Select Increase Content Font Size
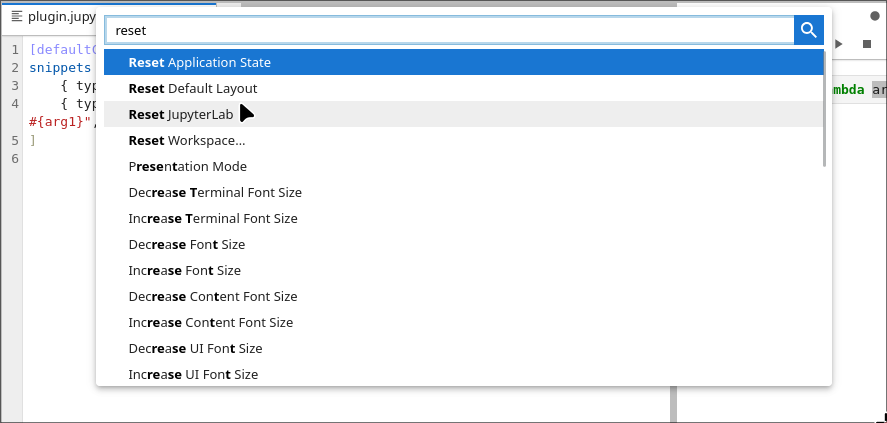 coord(463,322)
